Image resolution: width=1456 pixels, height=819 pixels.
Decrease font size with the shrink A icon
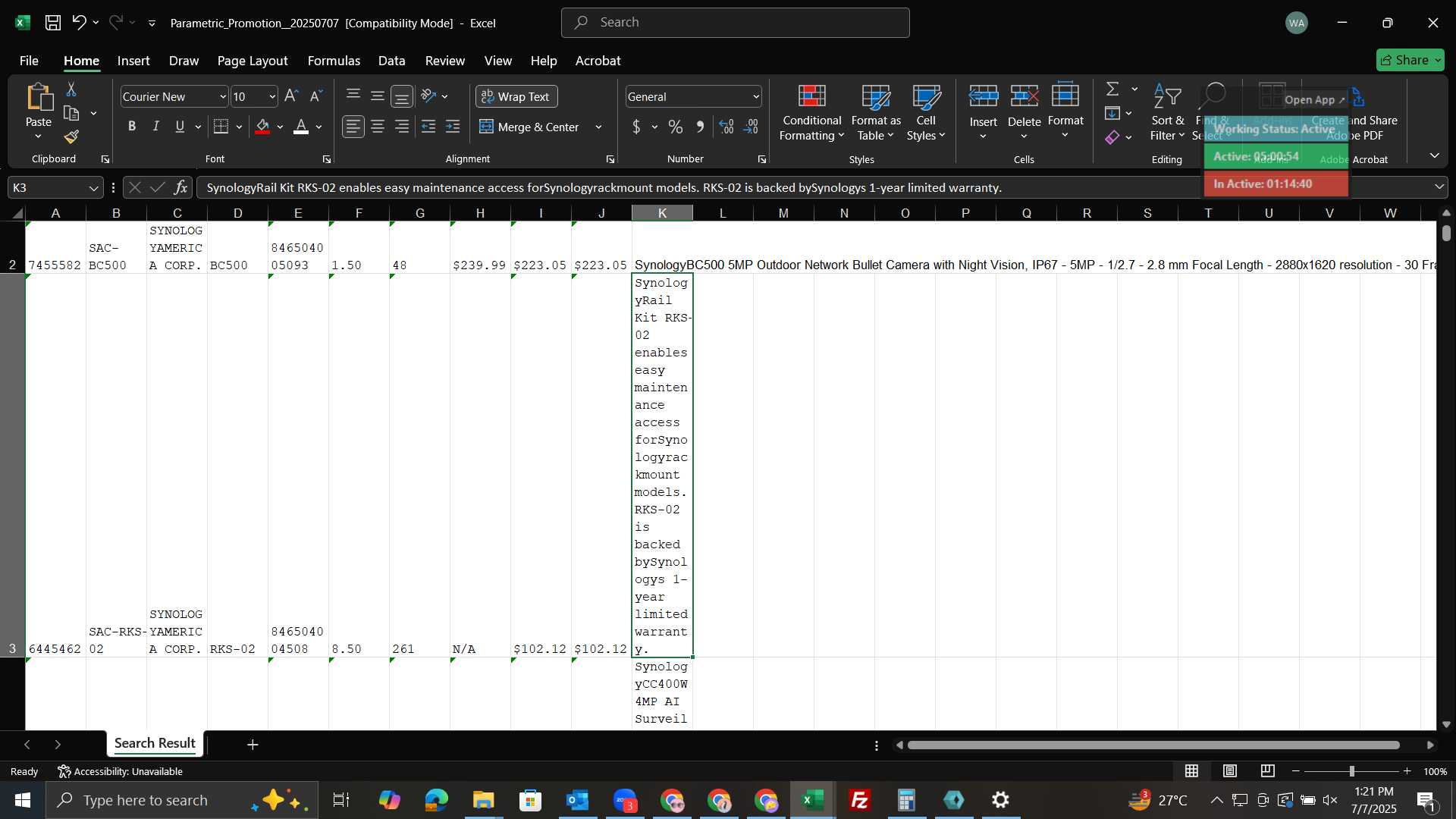tap(316, 96)
